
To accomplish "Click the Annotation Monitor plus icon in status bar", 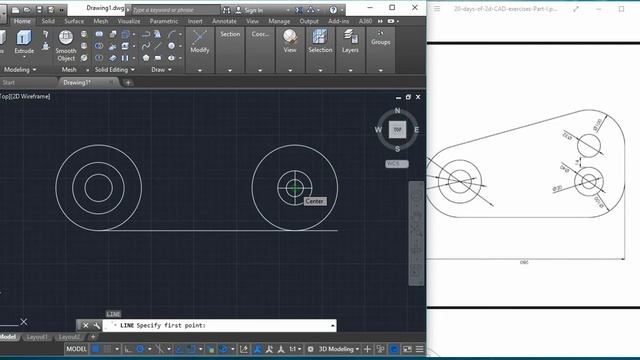I will 367,349.
